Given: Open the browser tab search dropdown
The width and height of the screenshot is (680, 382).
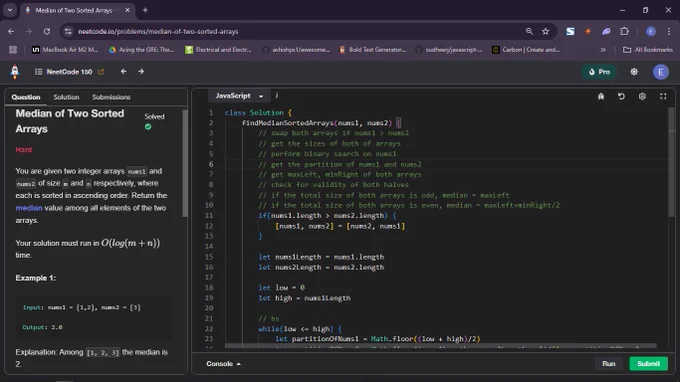Looking at the screenshot, I should pos(10,10).
